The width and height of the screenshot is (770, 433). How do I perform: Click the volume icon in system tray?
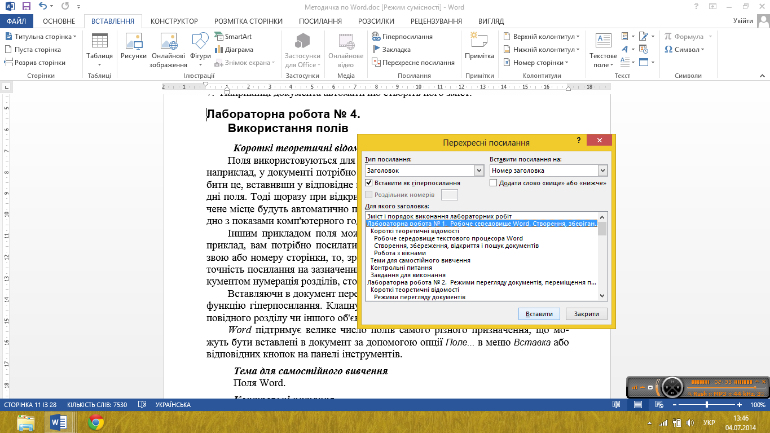click(690, 423)
